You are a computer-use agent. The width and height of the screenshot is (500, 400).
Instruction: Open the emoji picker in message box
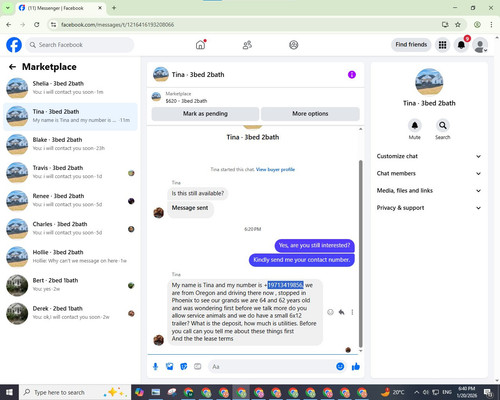(x=340, y=366)
